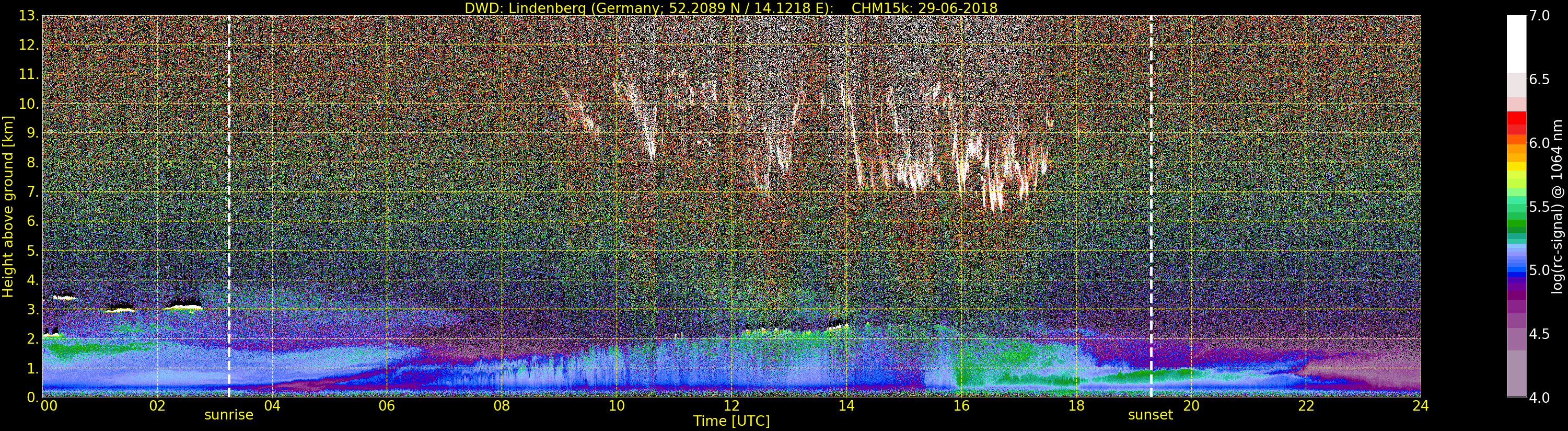Screen dimensions: 1568x431
Task: Select the '6.' tick on the height axis
Action: pos(33,221)
